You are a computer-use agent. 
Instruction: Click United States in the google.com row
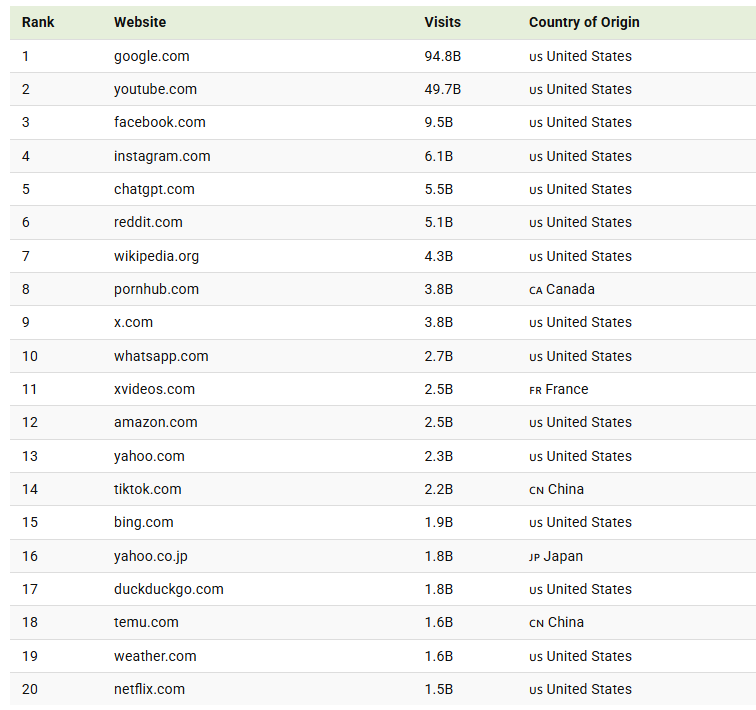pyautogui.click(x=580, y=56)
